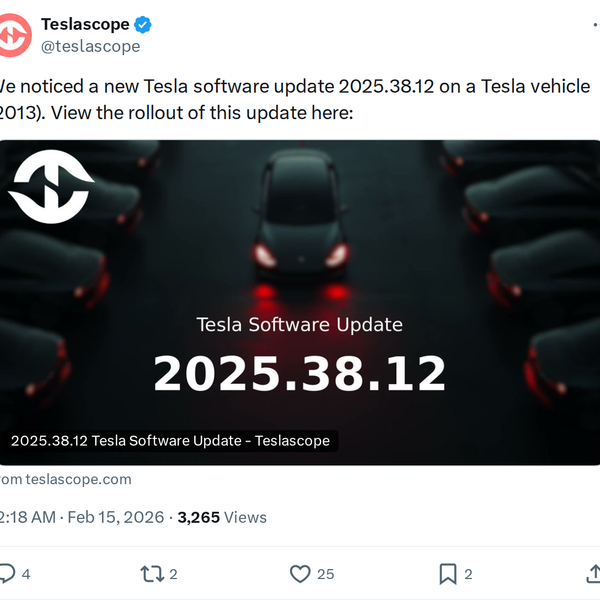Click the 'Tesla Software Update' heading in the image
The image size is (600, 600).
tap(300, 324)
